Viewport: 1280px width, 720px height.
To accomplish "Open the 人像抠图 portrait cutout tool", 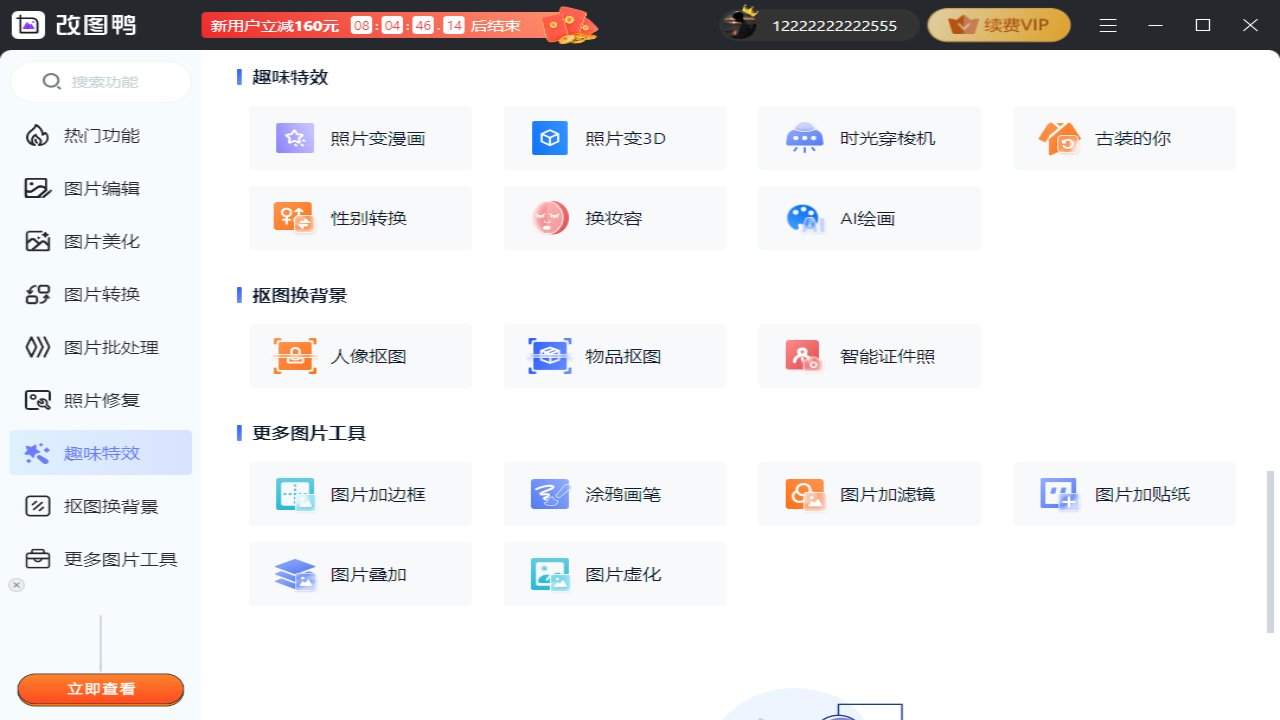I will coord(360,355).
